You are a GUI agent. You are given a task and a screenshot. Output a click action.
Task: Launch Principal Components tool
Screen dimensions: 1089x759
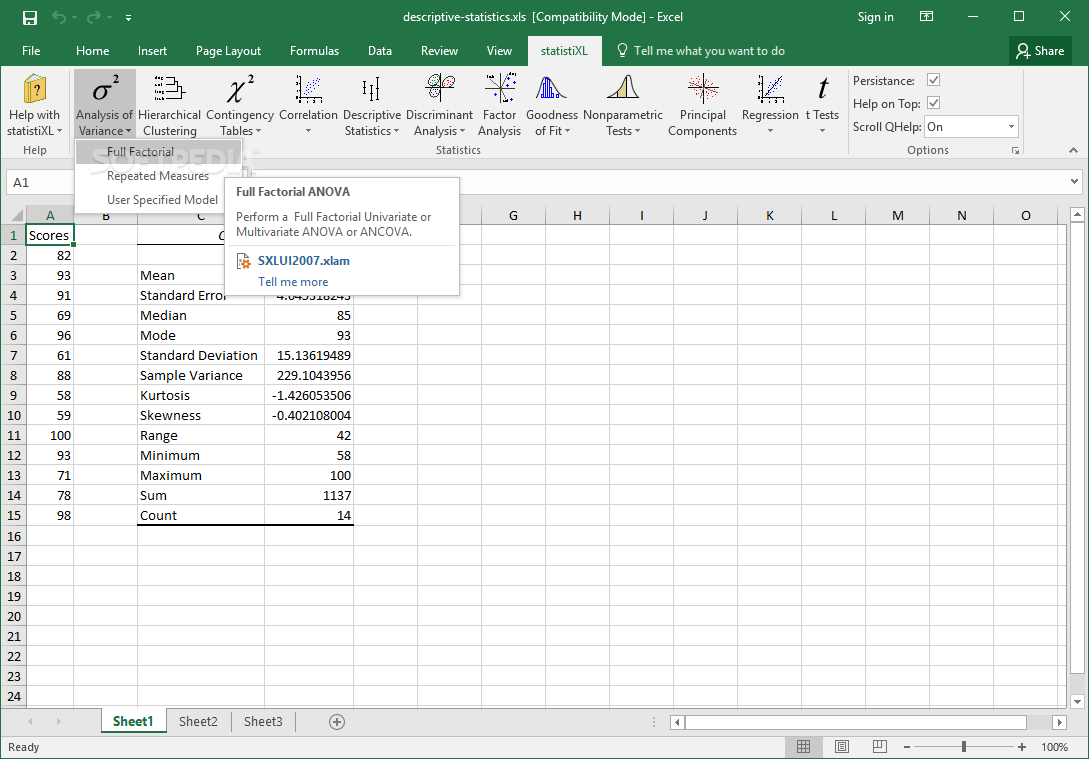click(702, 105)
